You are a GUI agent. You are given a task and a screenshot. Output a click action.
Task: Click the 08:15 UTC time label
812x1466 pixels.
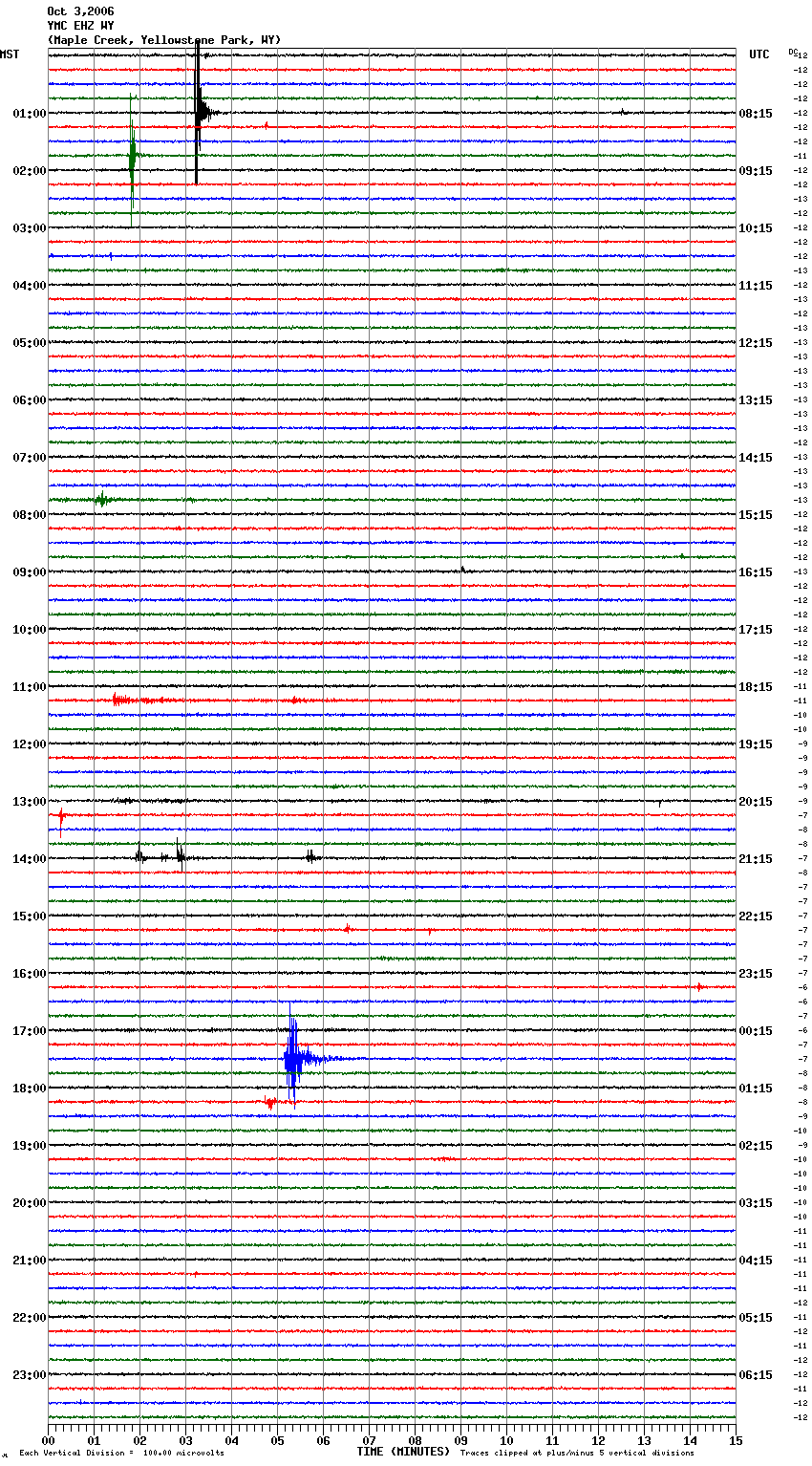pyautogui.click(x=756, y=114)
